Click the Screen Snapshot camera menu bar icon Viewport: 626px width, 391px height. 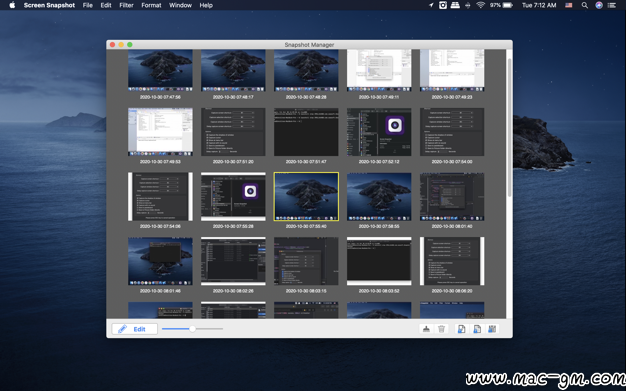coord(443,5)
